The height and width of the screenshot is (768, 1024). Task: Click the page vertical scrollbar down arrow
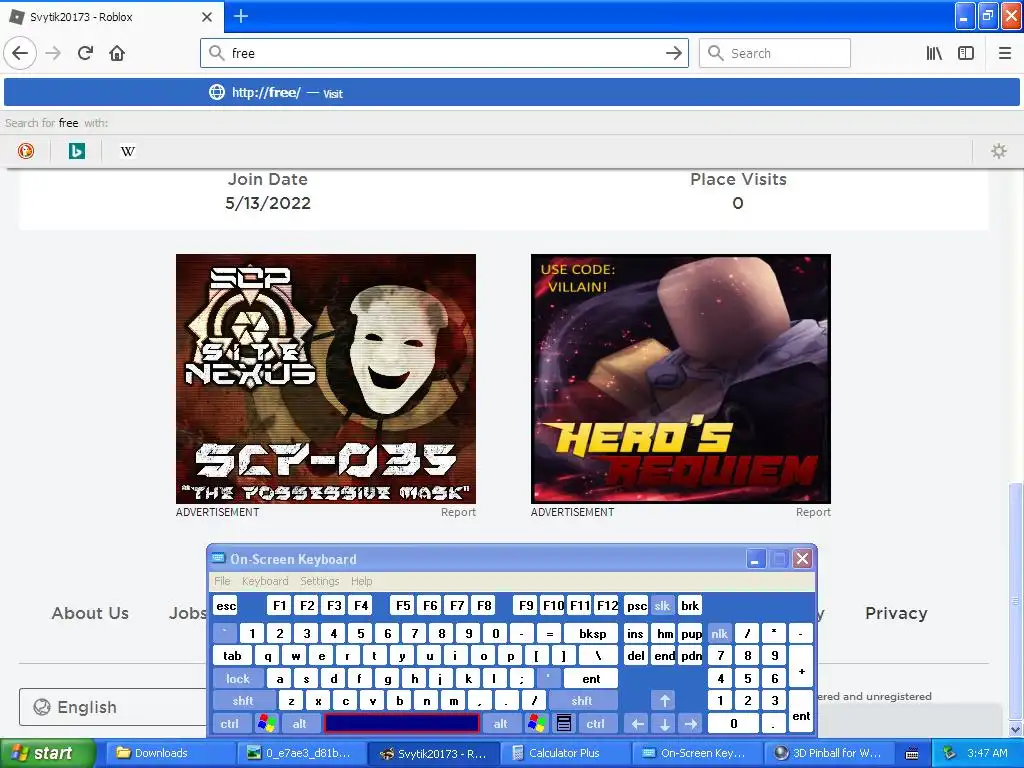click(x=1016, y=729)
